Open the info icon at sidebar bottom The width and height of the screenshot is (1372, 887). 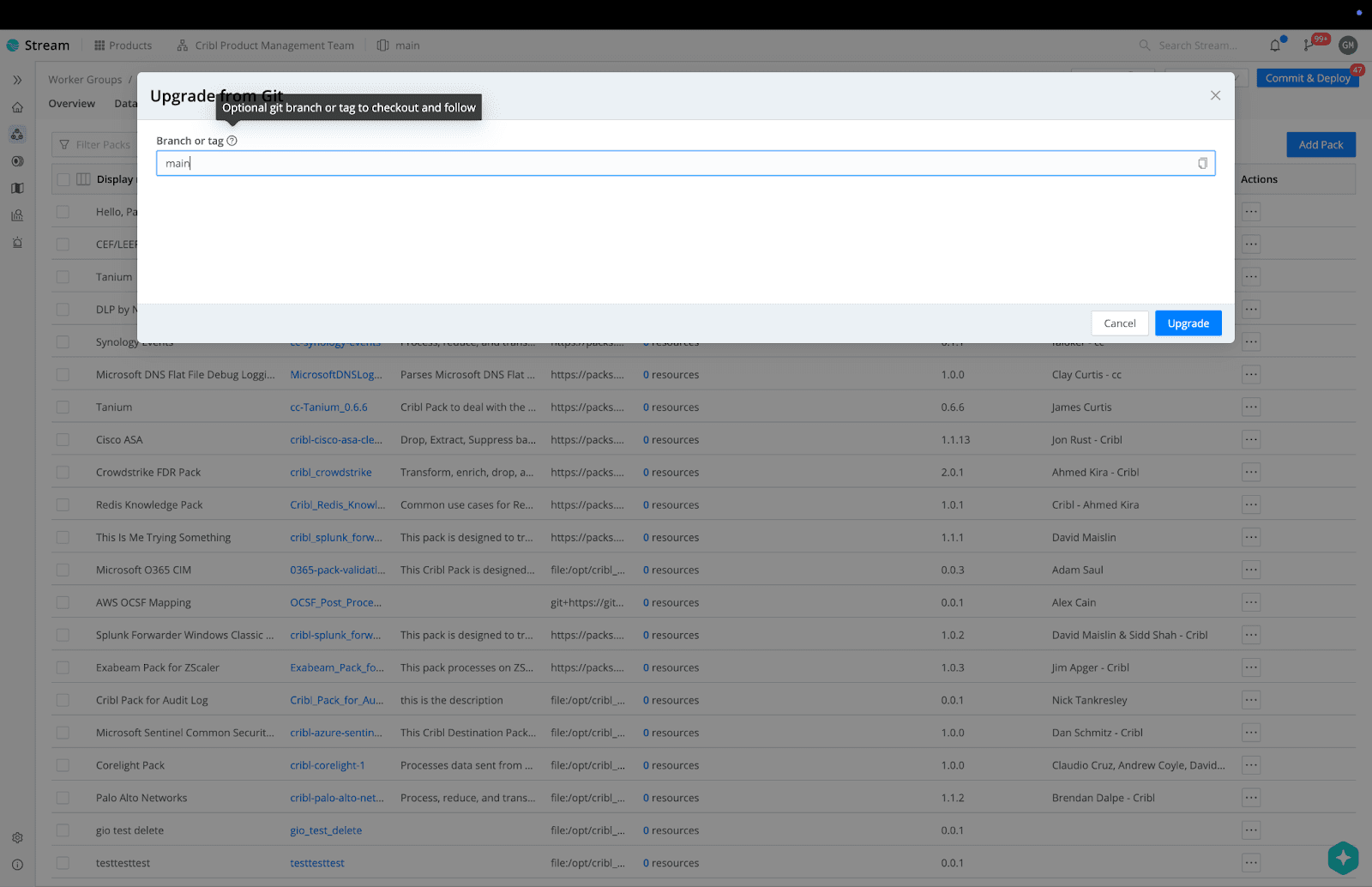point(17,865)
